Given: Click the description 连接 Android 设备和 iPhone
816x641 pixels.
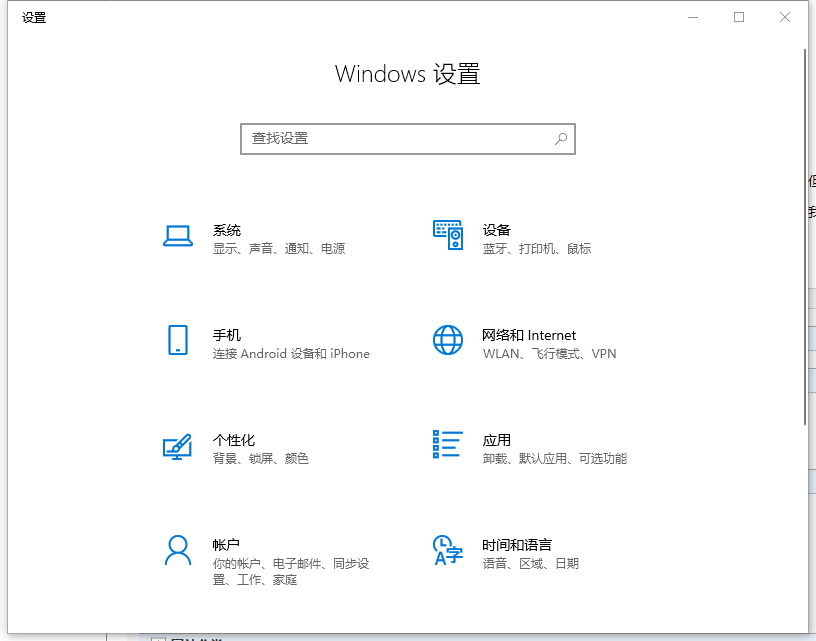Looking at the screenshot, I should pos(291,354).
